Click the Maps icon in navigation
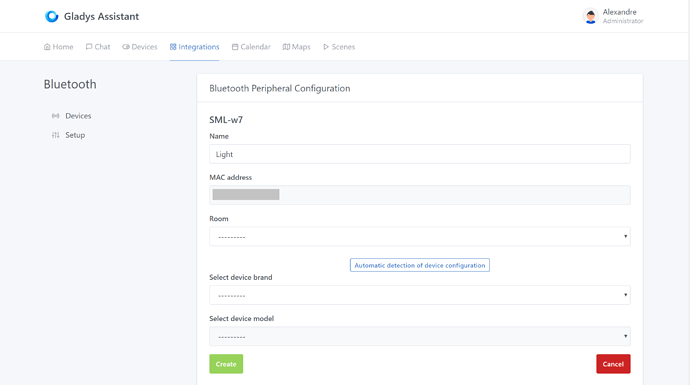Screen dimensions: 690x385 coord(286,47)
